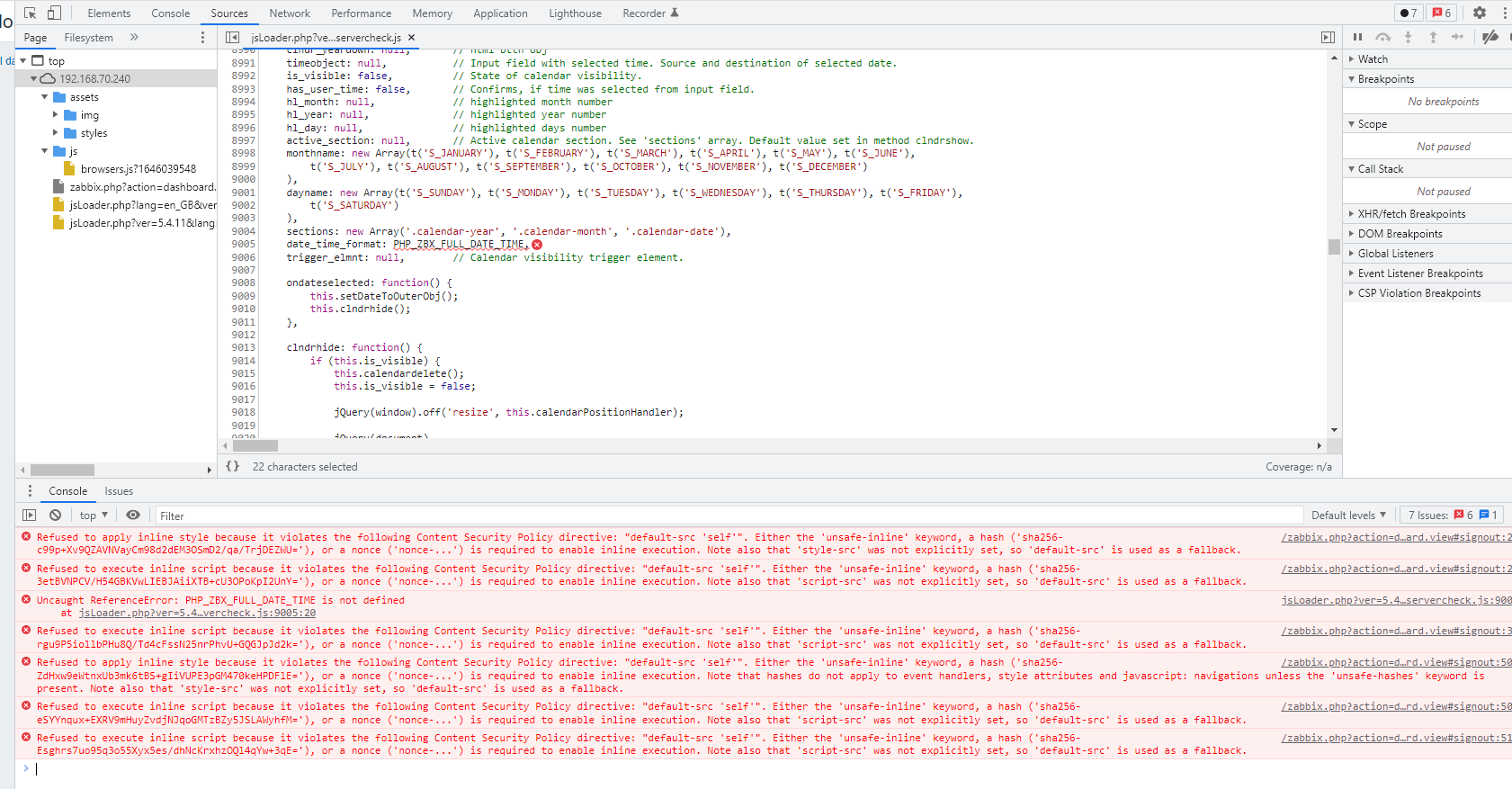Click the 7 warnings counter badge
1512x789 pixels.
point(1409,13)
